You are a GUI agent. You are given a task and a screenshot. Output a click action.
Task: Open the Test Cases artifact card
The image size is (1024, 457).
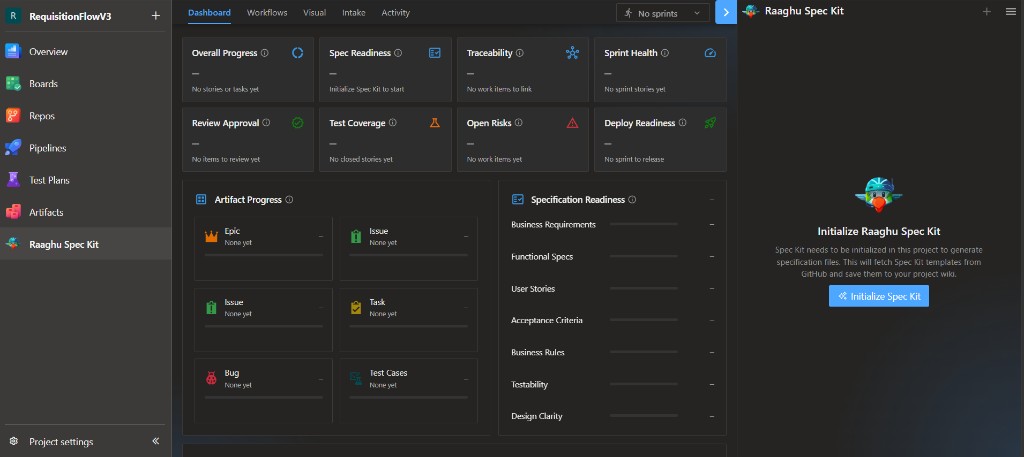click(409, 390)
